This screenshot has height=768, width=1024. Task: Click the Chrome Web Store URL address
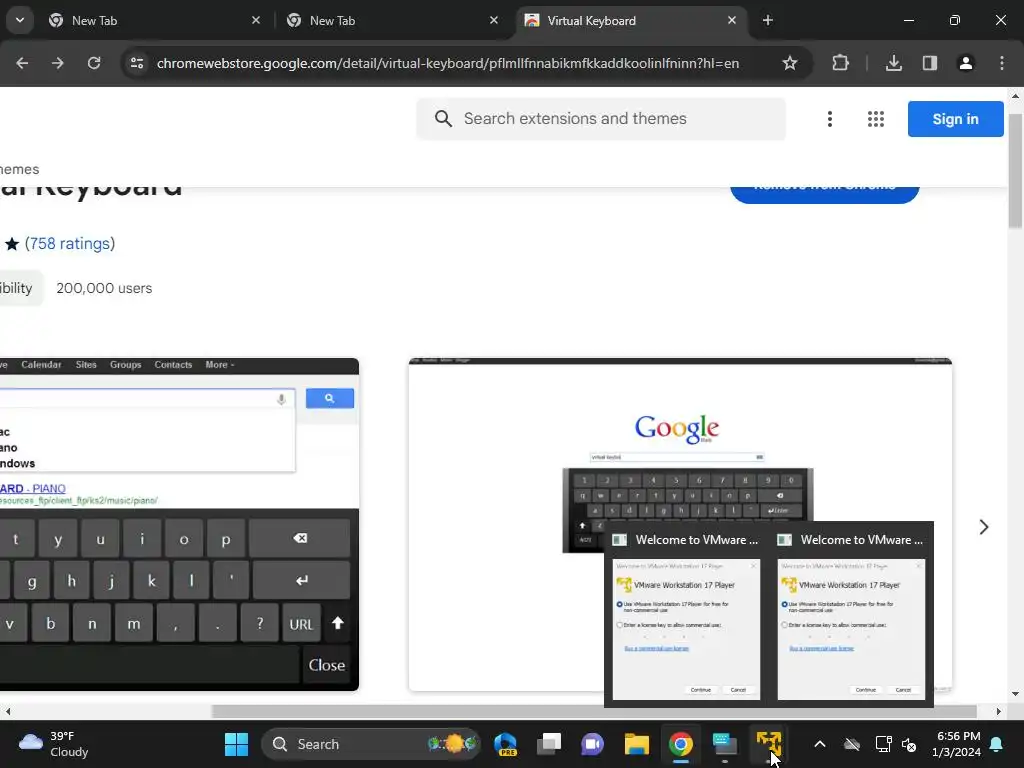tap(448, 63)
